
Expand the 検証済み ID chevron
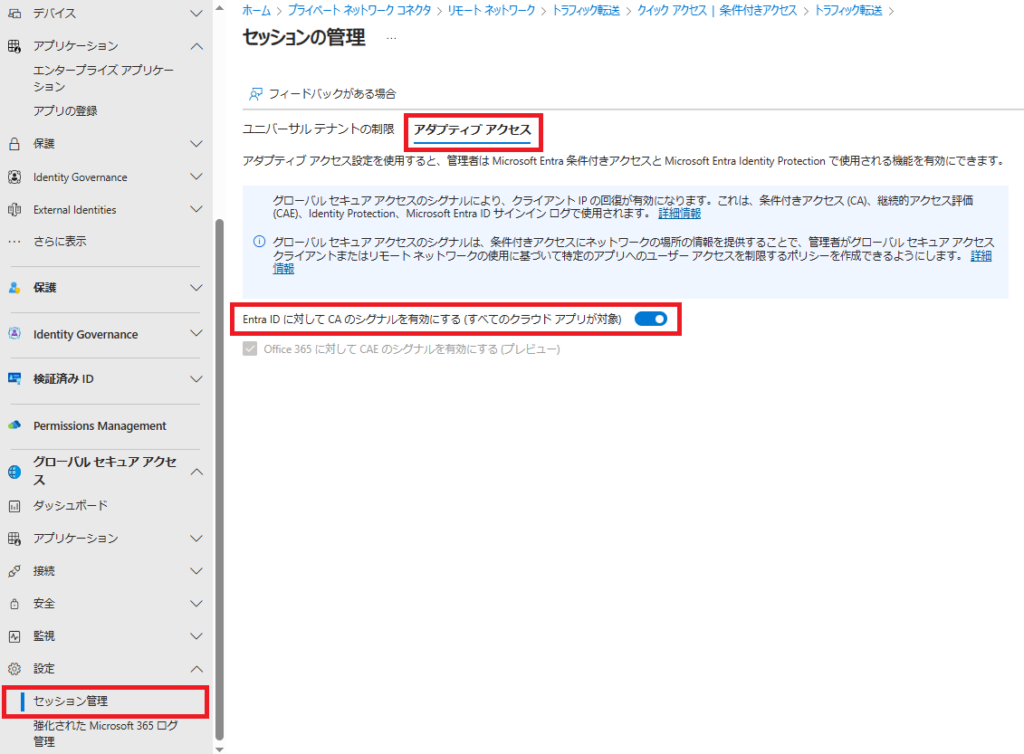tap(196, 379)
